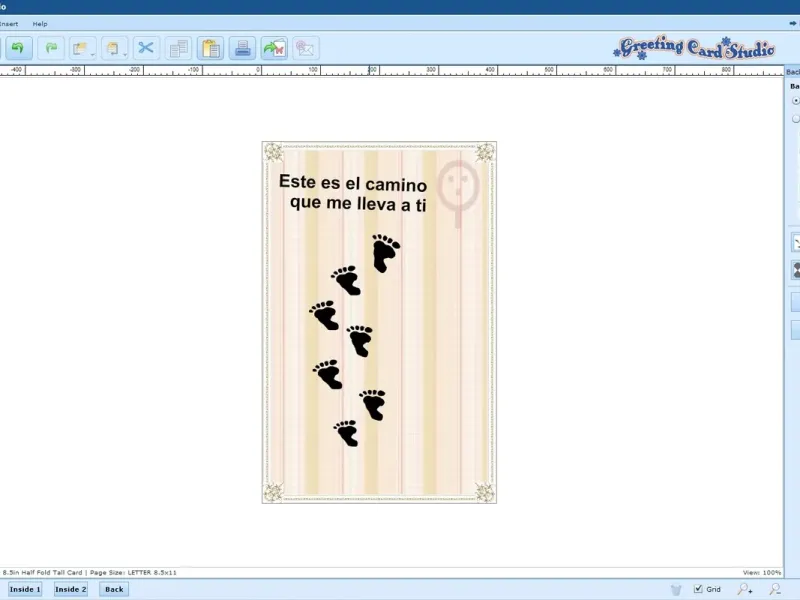Send the object backward in layer order
Screen dimensions: 800x600
point(112,48)
